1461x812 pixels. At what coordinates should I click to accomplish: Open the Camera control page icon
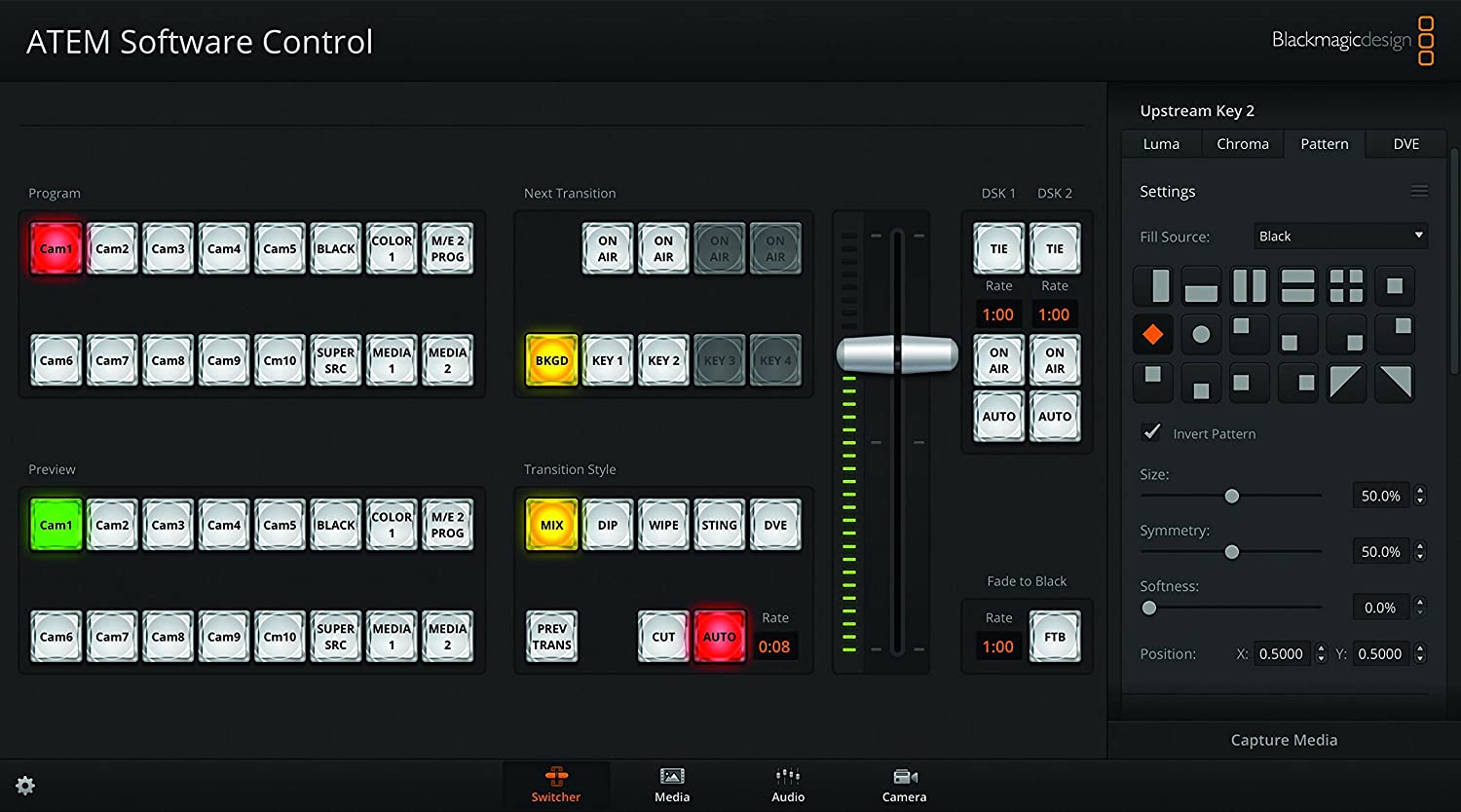tap(904, 785)
